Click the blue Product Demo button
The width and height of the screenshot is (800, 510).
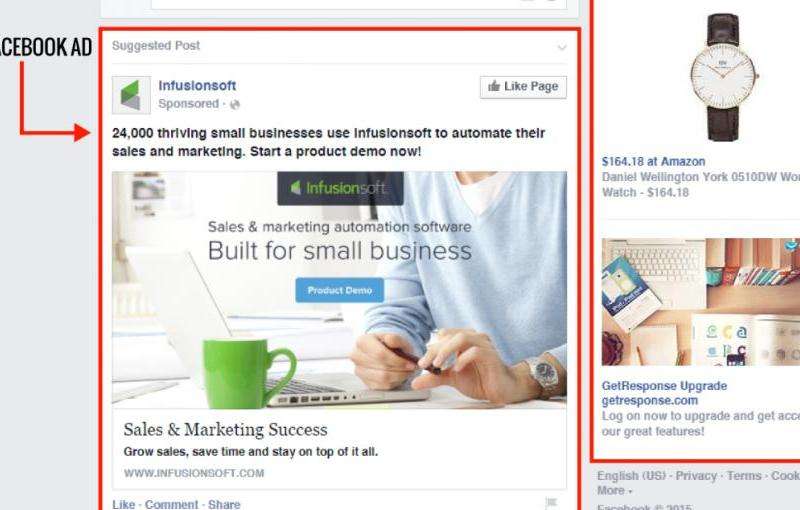click(340, 290)
